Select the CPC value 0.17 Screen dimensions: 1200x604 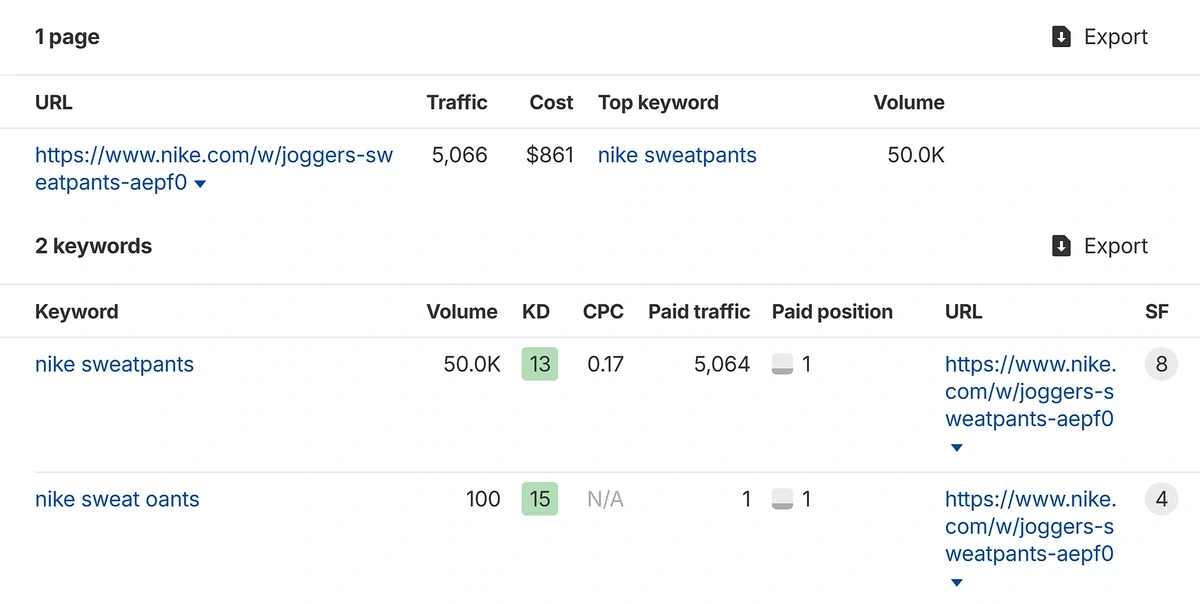[x=605, y=364]
